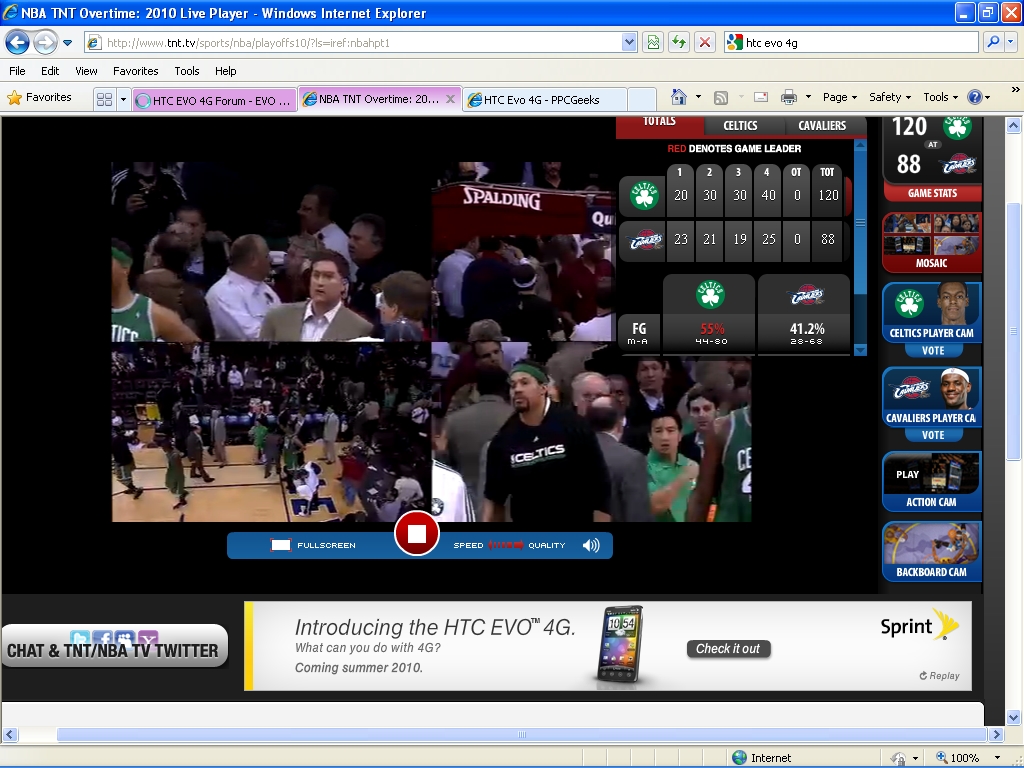Click Check it out on HTC ad
The image size is (1024, 768).
(x=728, y=649)
